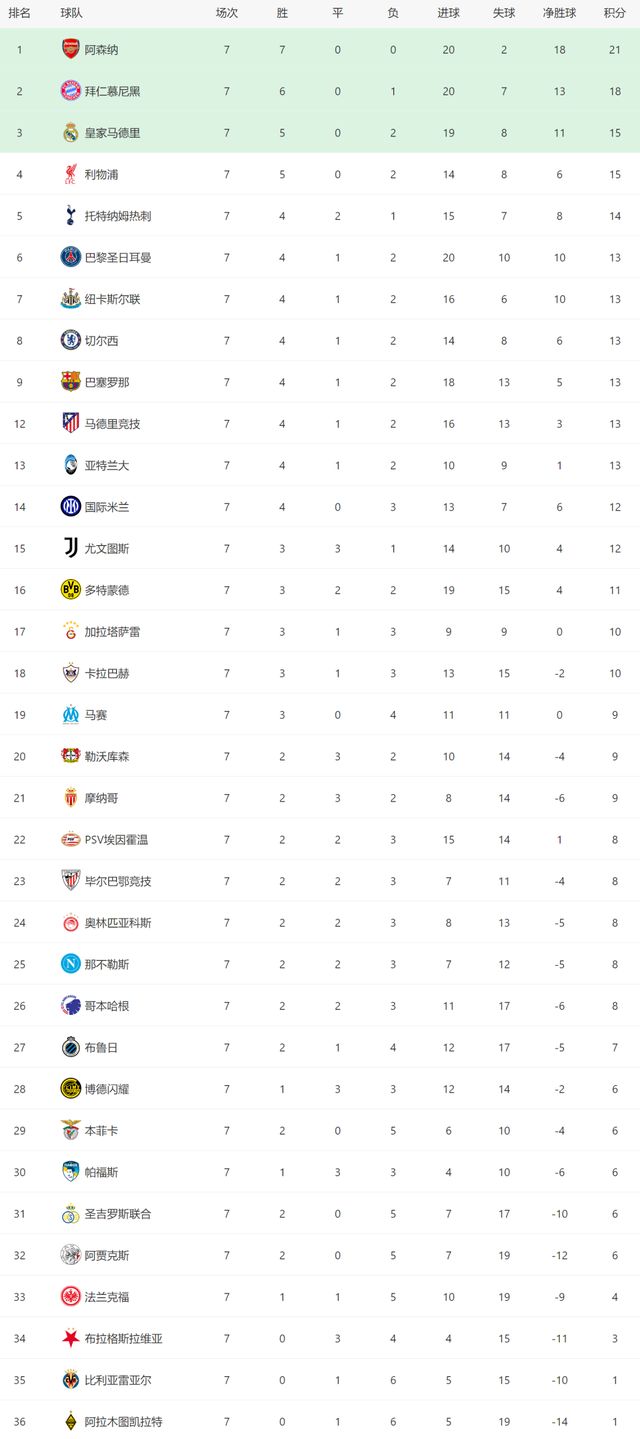Click the Liverpool club badge
The image size is (640, 1439).
tap(70, 174)
